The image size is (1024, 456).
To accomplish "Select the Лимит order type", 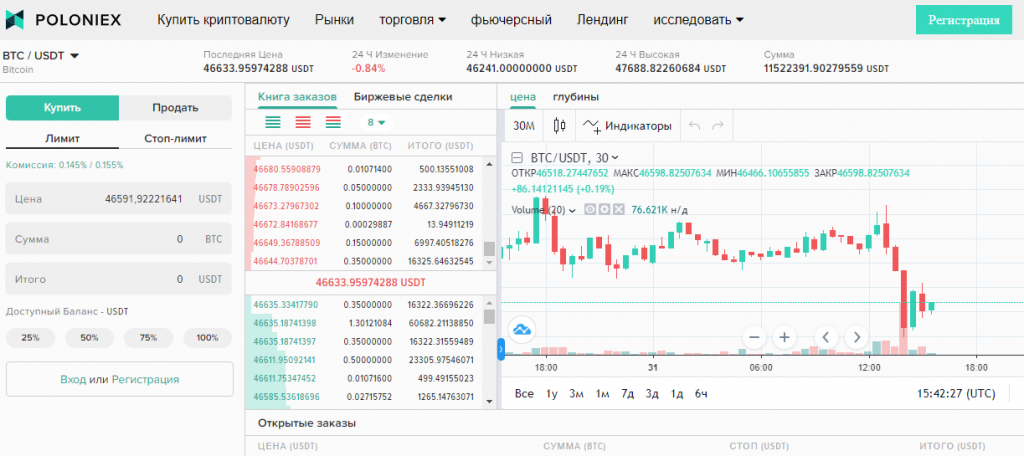I will (63, 138).
